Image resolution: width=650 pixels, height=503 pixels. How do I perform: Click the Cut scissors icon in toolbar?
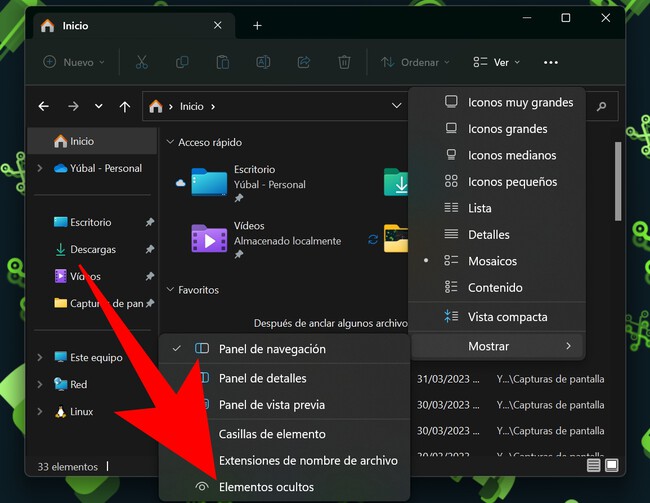coord(141,62)
